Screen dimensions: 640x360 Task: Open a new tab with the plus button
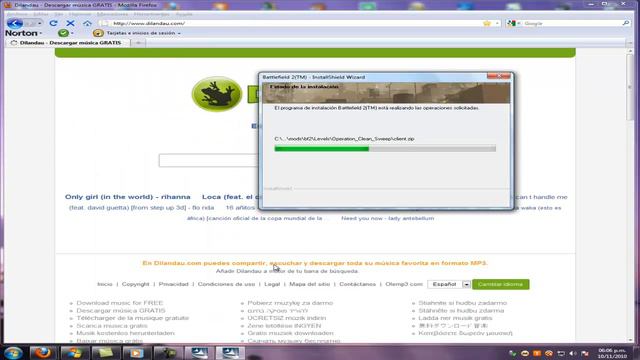point(138,42)
